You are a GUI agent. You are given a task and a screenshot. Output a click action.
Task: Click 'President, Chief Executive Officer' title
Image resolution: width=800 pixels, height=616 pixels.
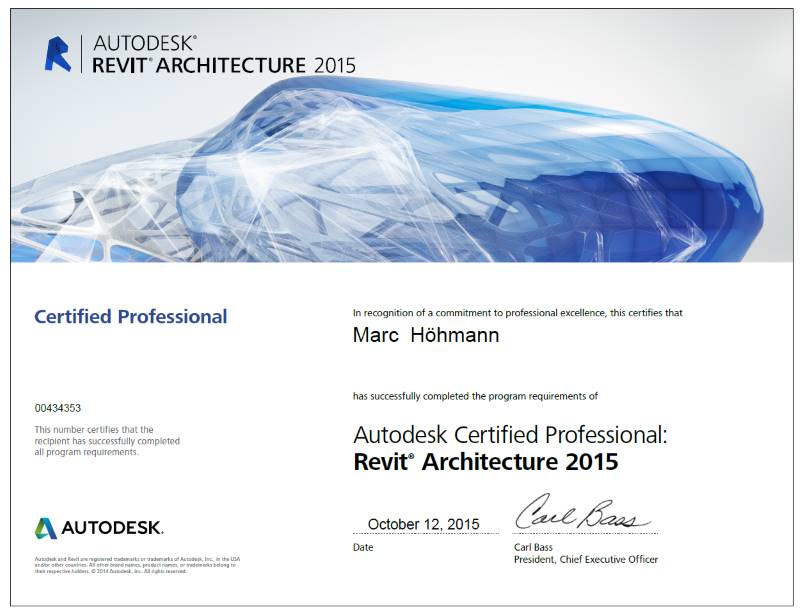coord(586,559)
